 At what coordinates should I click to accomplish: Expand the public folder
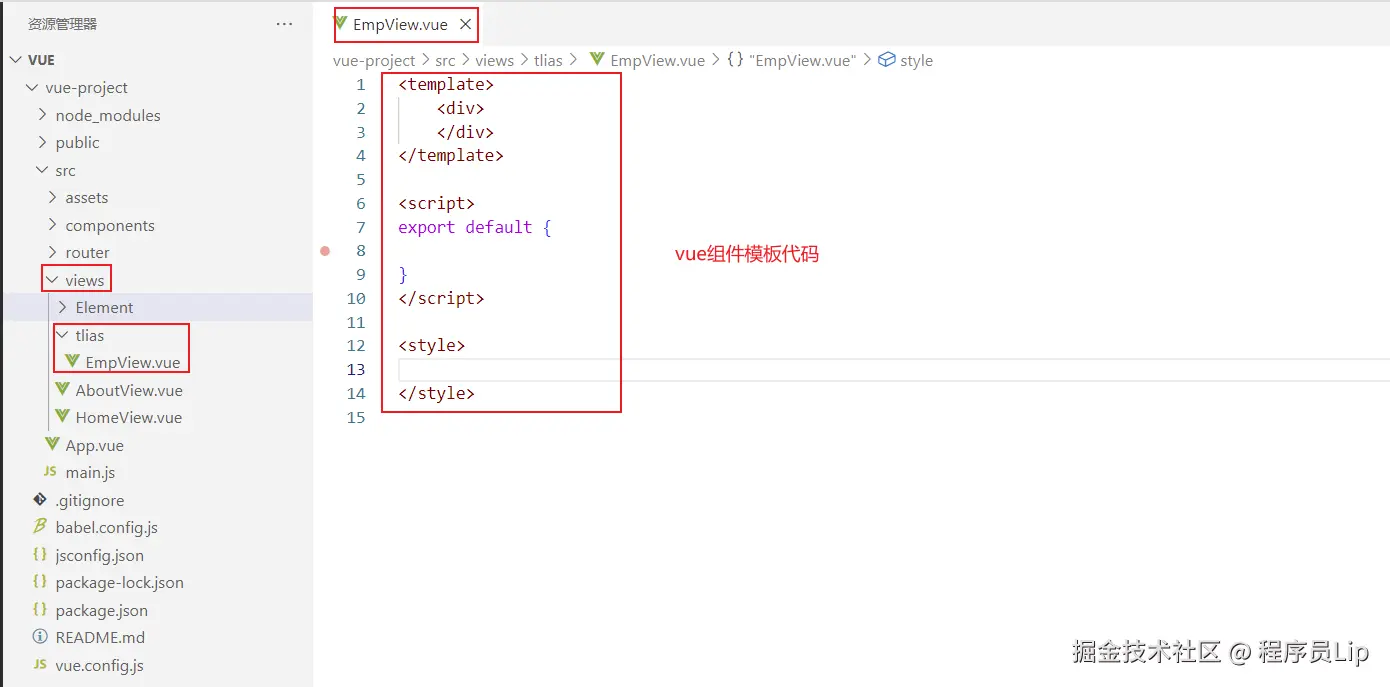pyautogui.click(x=43, y=142)
